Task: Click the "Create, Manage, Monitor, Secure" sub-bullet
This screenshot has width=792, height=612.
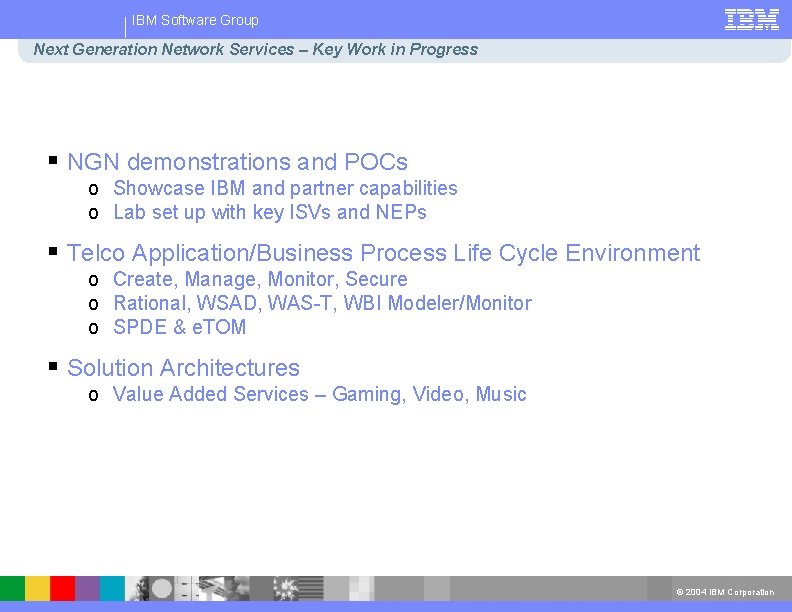Action: (x=260, y=279)
